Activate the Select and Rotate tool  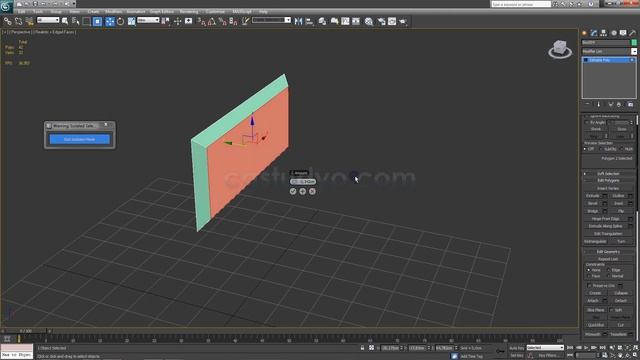coord(120,21)
